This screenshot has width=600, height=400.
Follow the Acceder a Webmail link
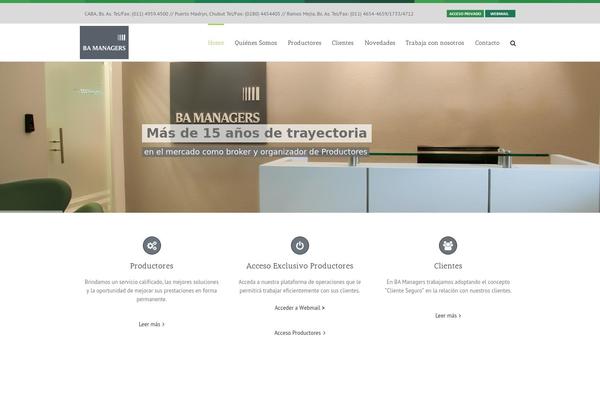click(300, 308)
